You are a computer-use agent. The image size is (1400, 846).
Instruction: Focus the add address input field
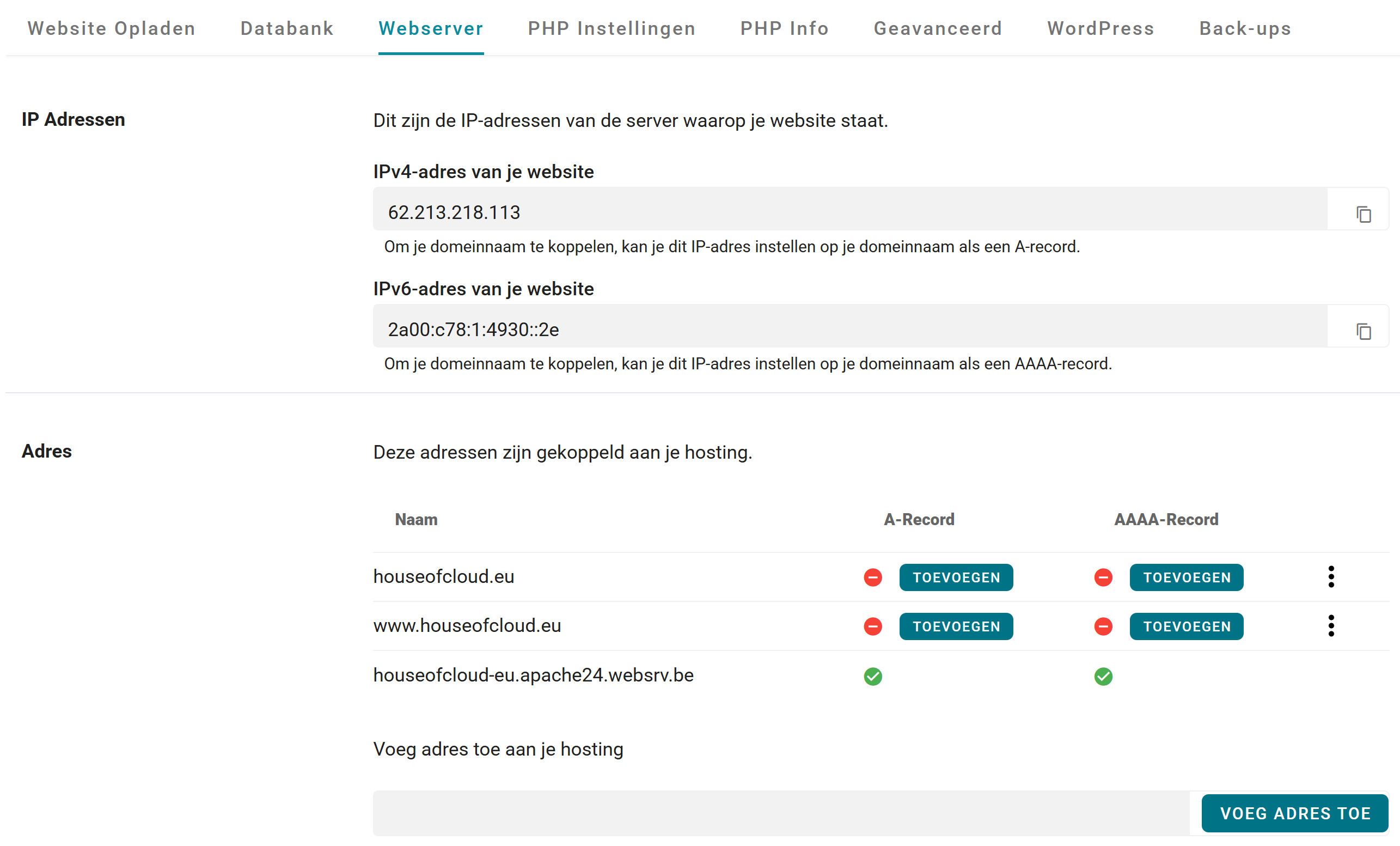tap(781, 813)
